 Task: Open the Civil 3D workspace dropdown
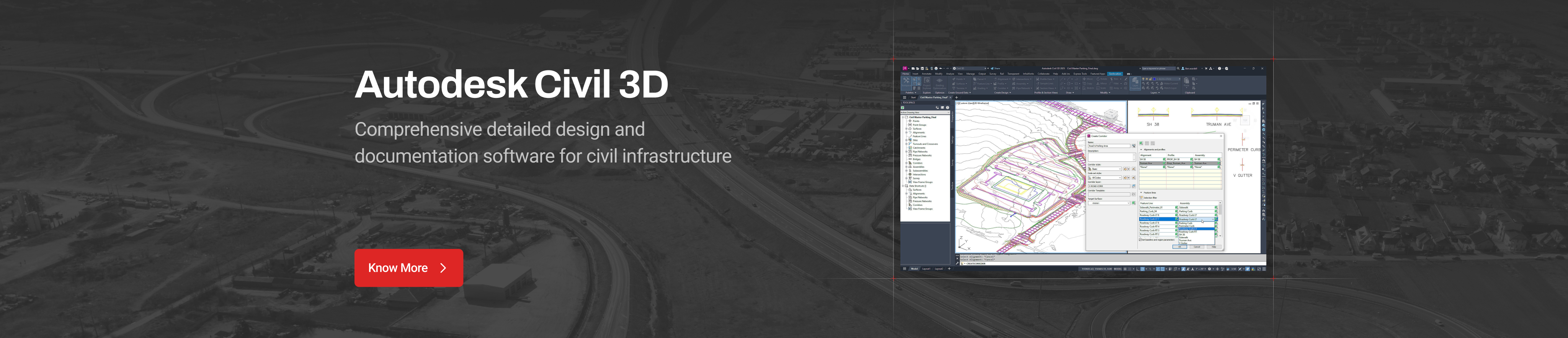tap(969, 69)
